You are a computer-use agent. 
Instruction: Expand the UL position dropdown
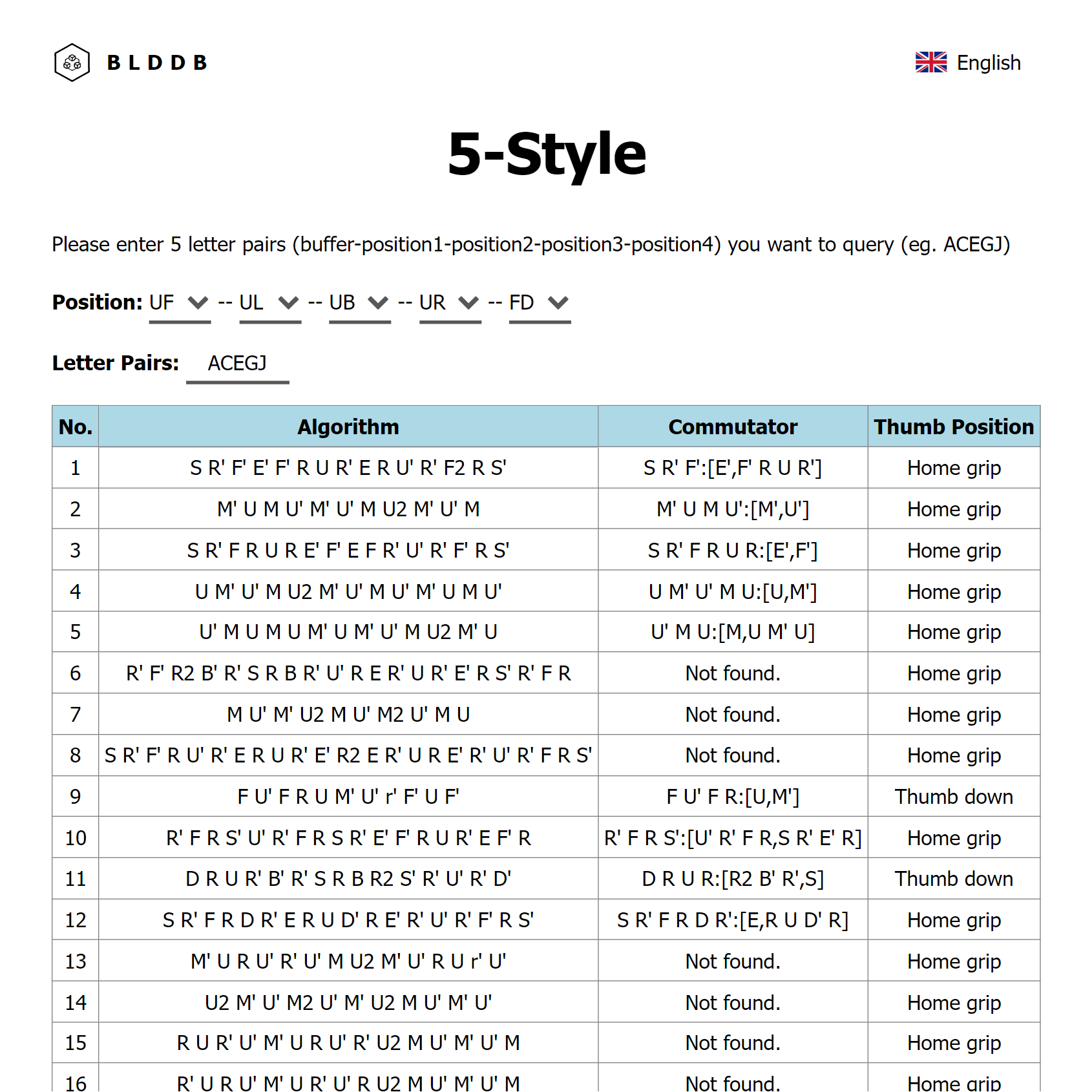point(269,303)
